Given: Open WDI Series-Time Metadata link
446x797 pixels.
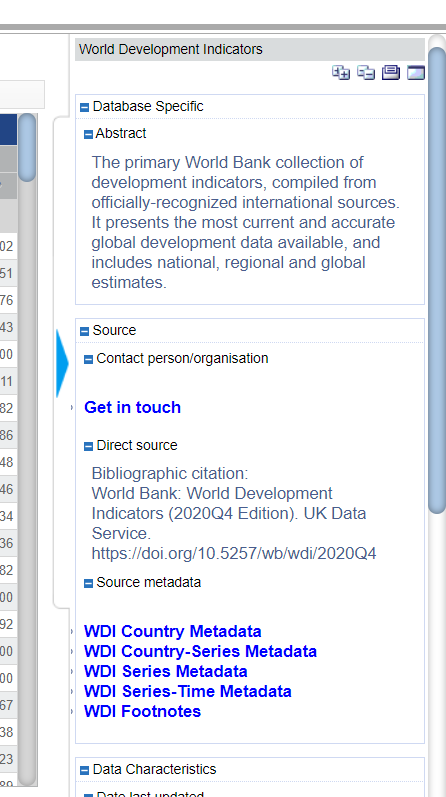Looking at the screenshot, I should 188,691.
